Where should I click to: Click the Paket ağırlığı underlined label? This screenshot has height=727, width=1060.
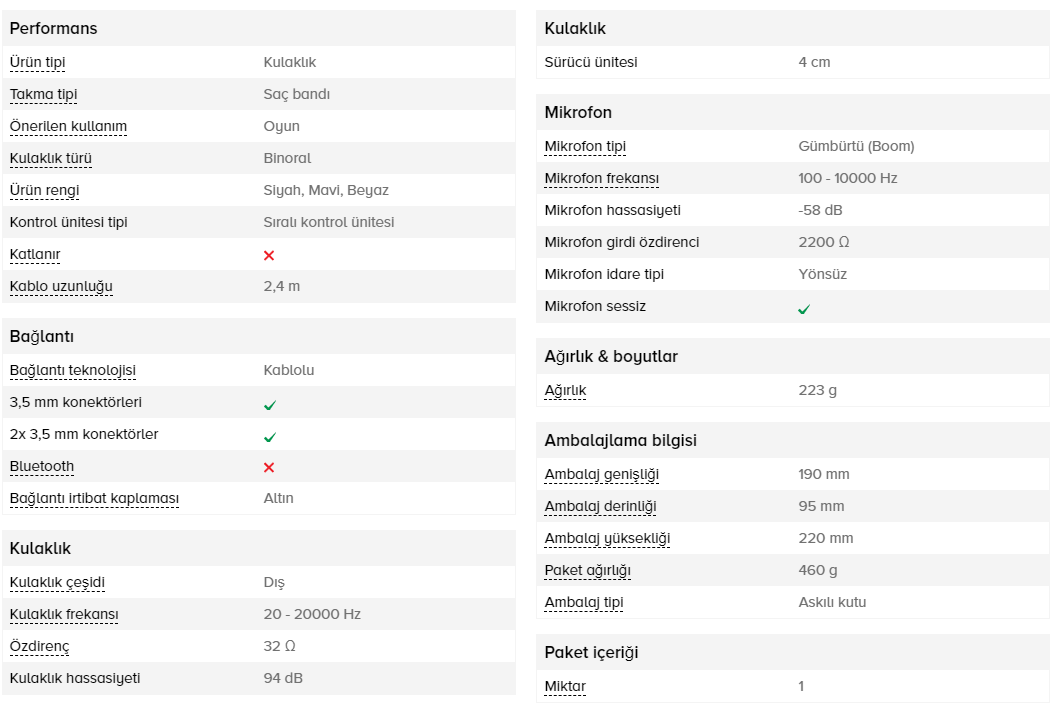[x=587, y=570]
